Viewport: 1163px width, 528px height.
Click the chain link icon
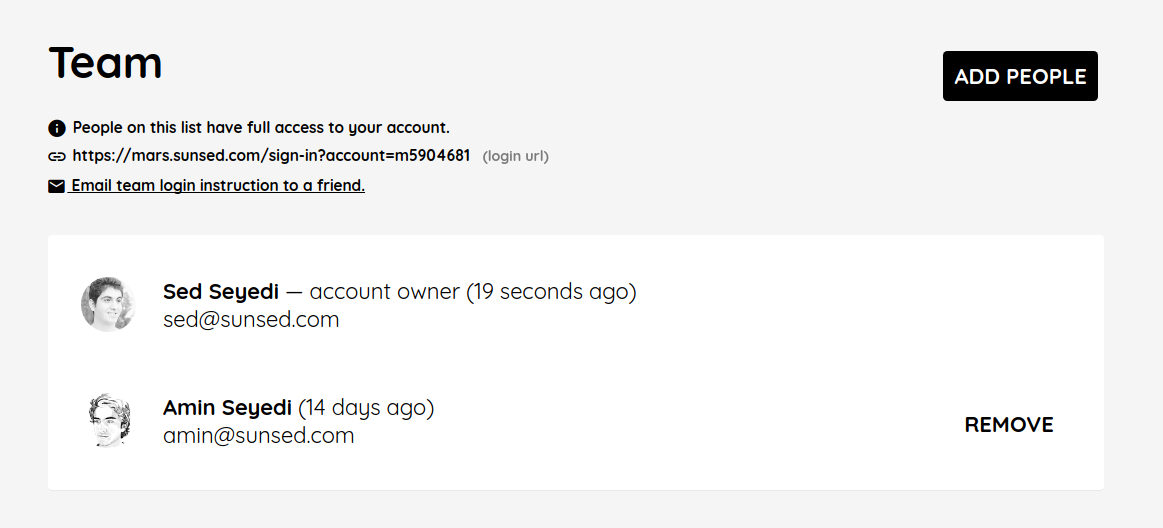coord(57,156)
